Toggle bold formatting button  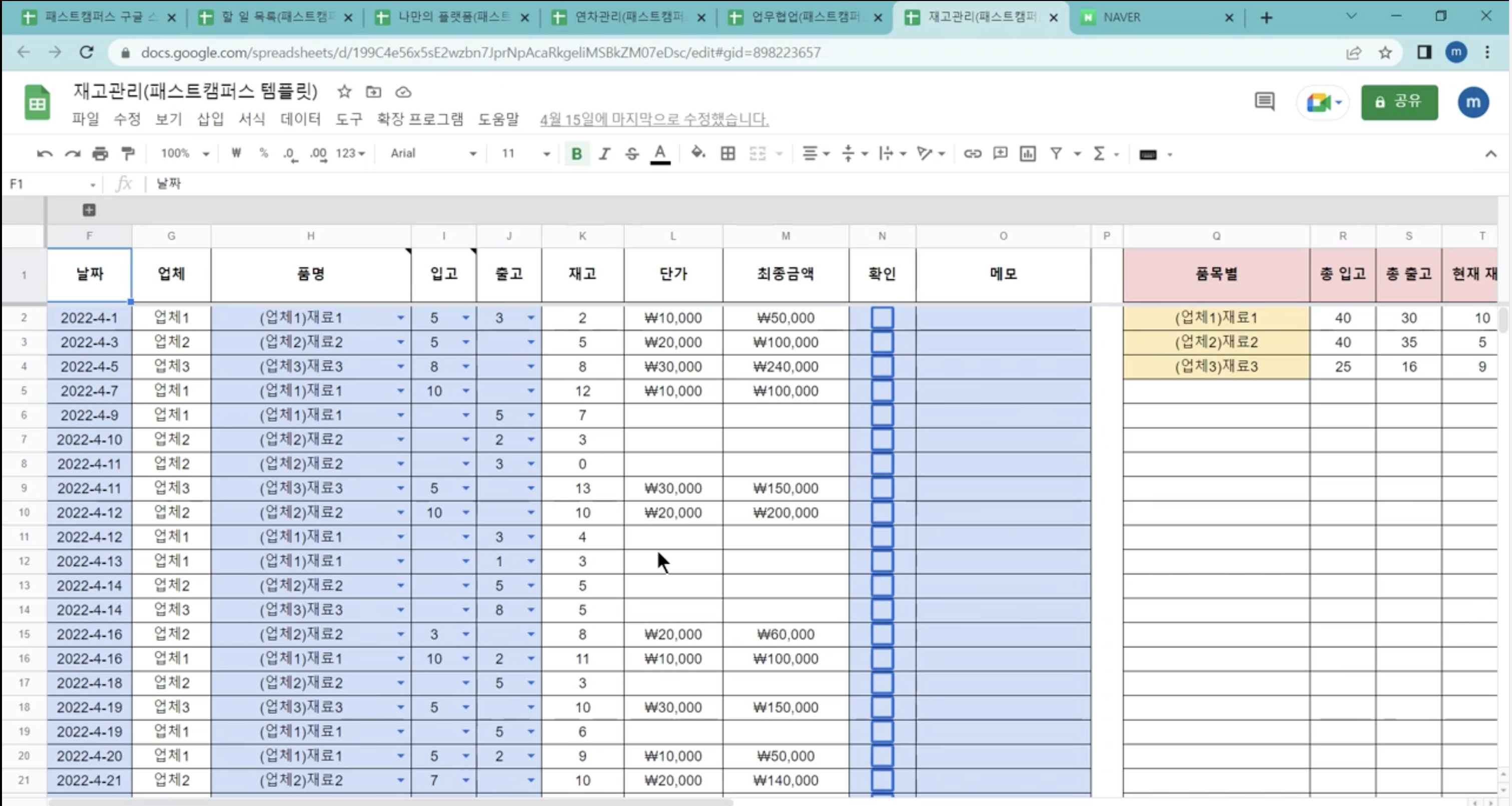[x=576, y=154]
